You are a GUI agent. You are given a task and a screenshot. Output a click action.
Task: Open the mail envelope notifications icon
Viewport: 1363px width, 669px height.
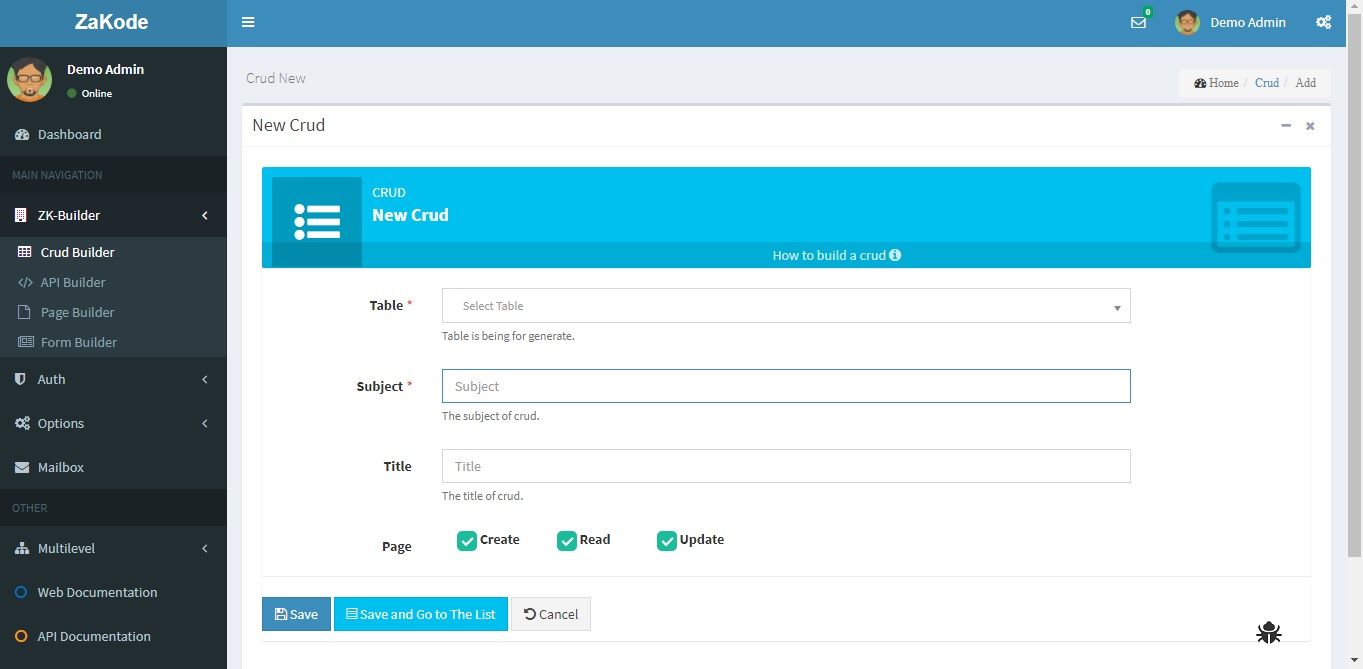[1138, 22]
